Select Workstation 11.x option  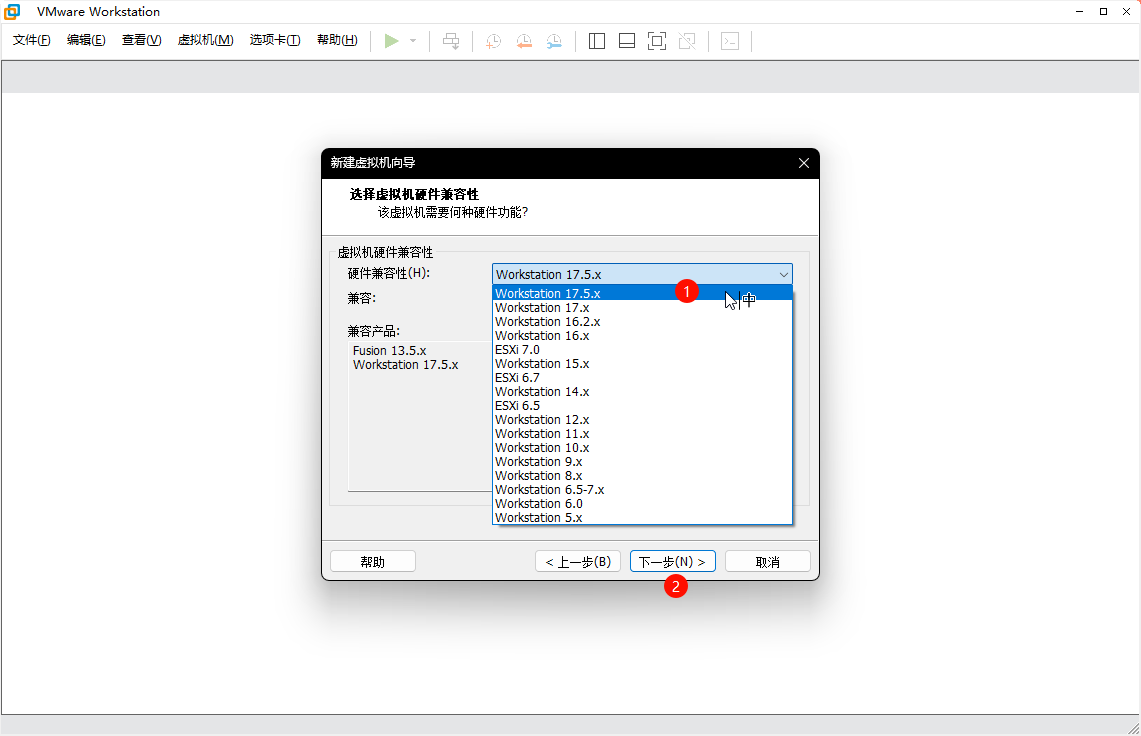(642, 434)
